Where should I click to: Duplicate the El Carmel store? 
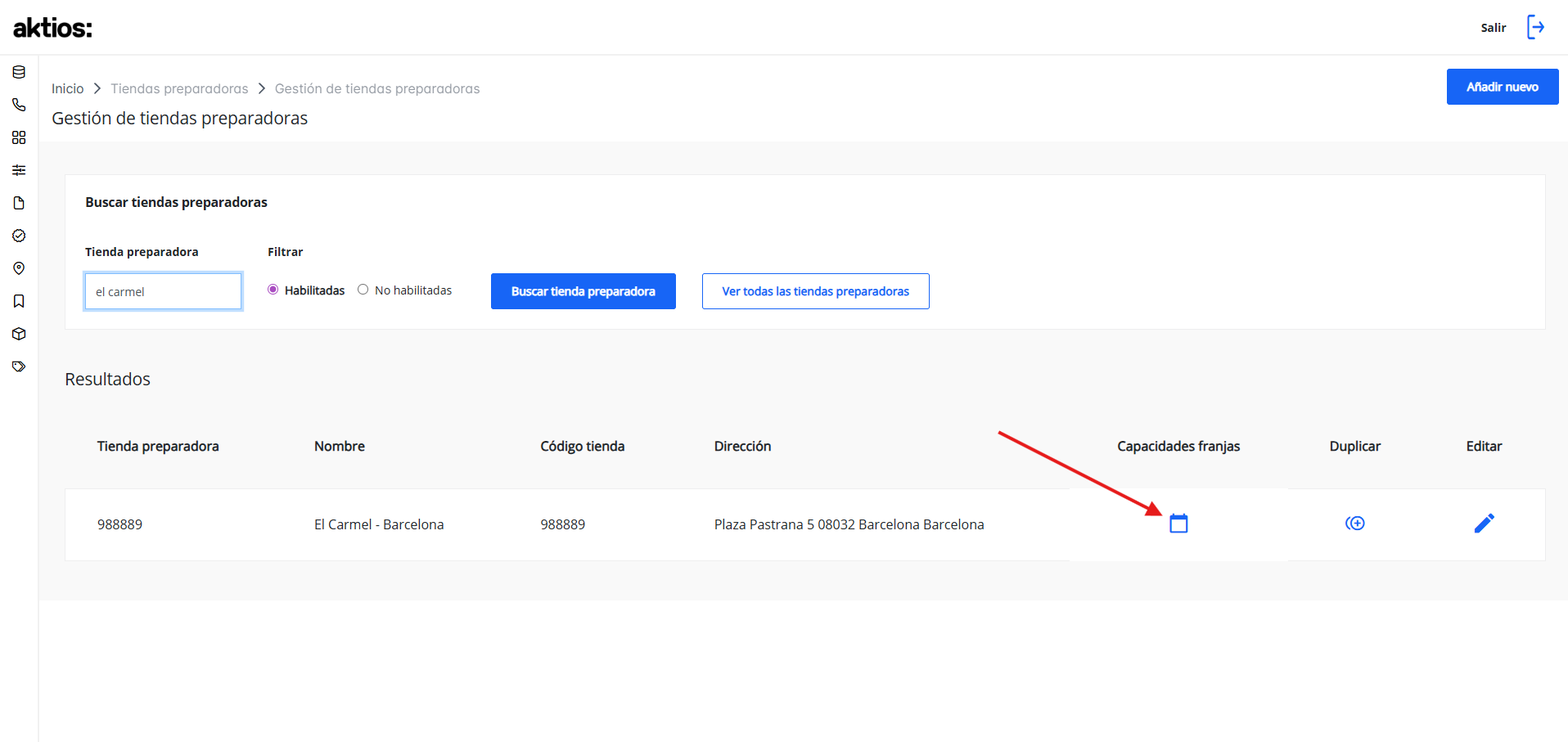[x=1355, y=524]
